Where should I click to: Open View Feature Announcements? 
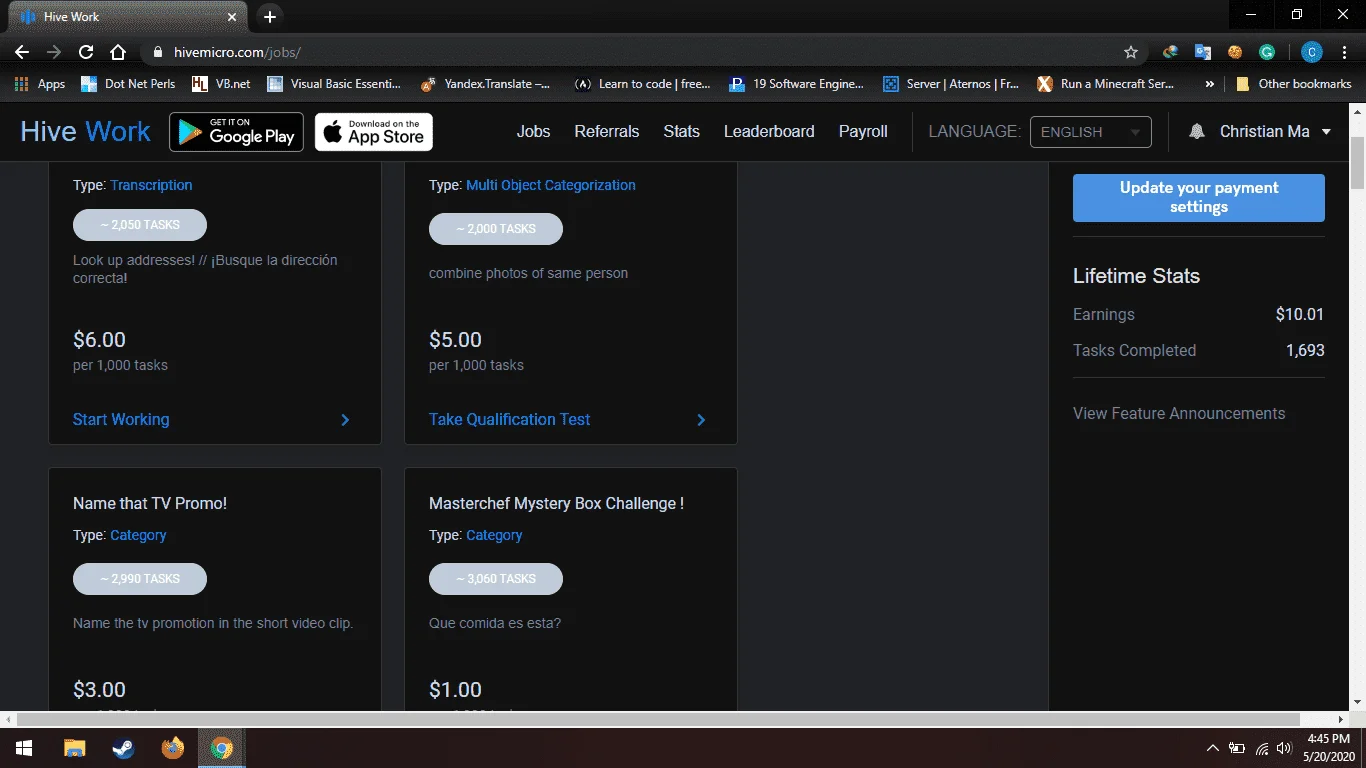(1179, 413)
